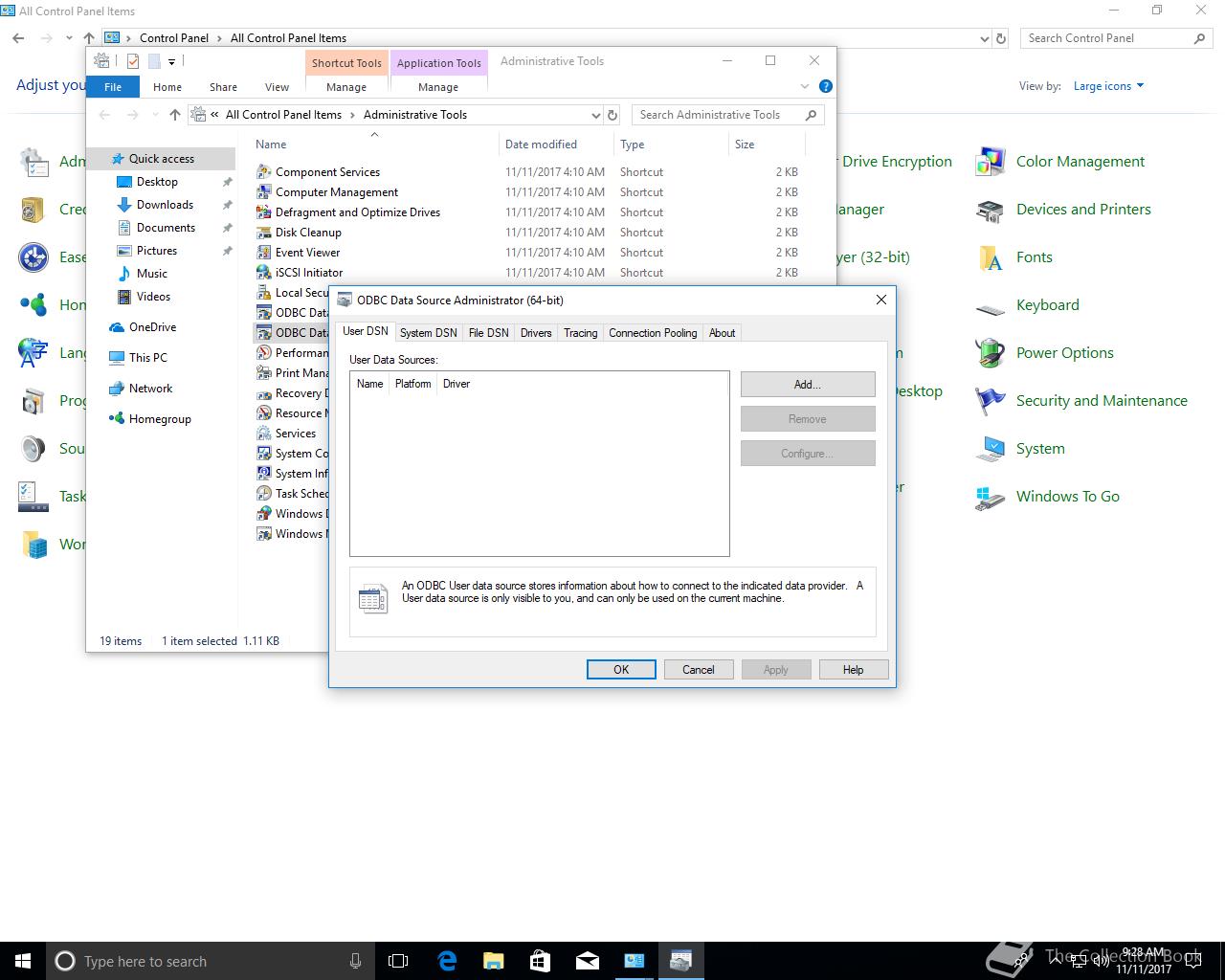
Task: Select Disk Cleanup icon
Action: [x=264, y=233]
